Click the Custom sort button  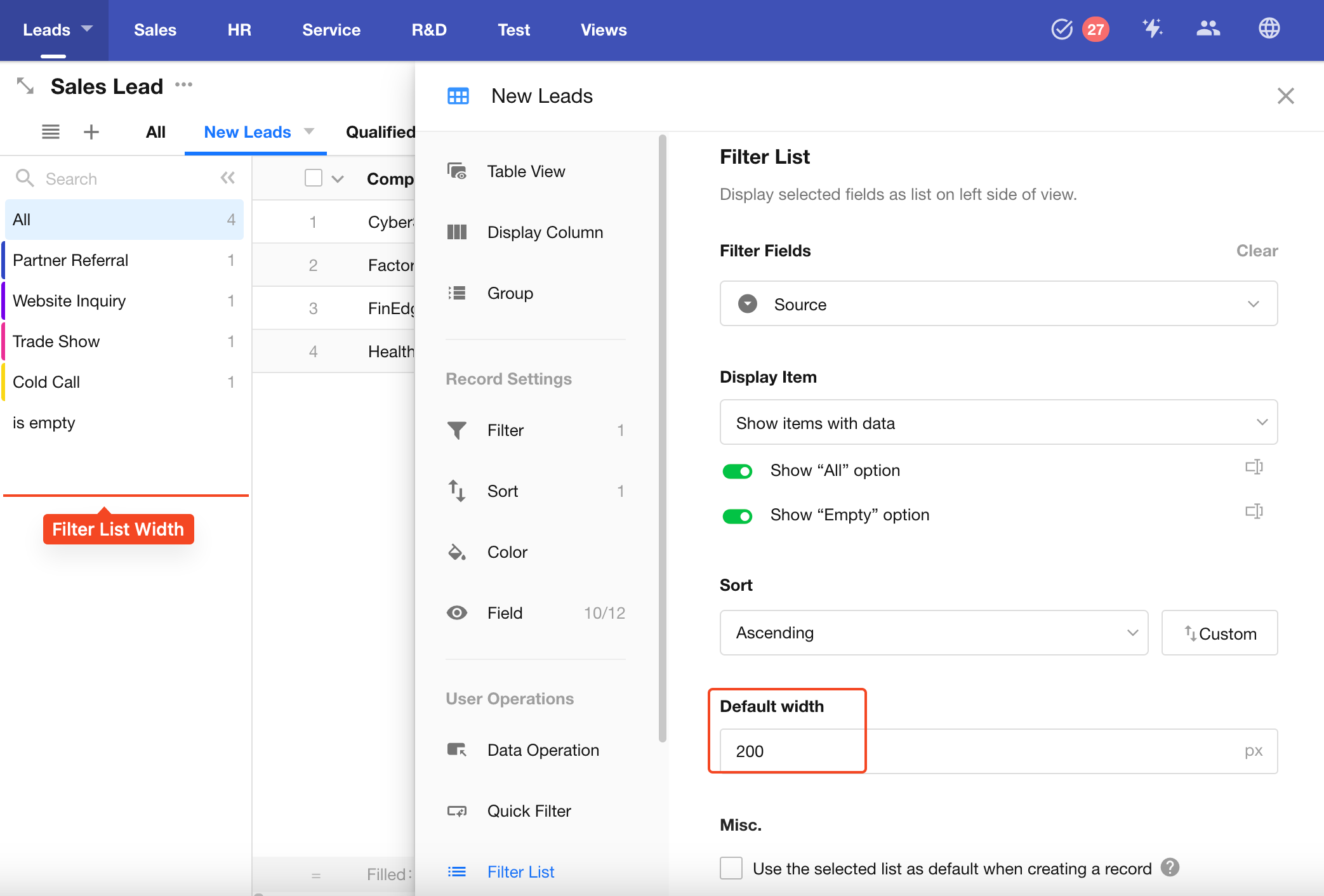(1219, 633)
